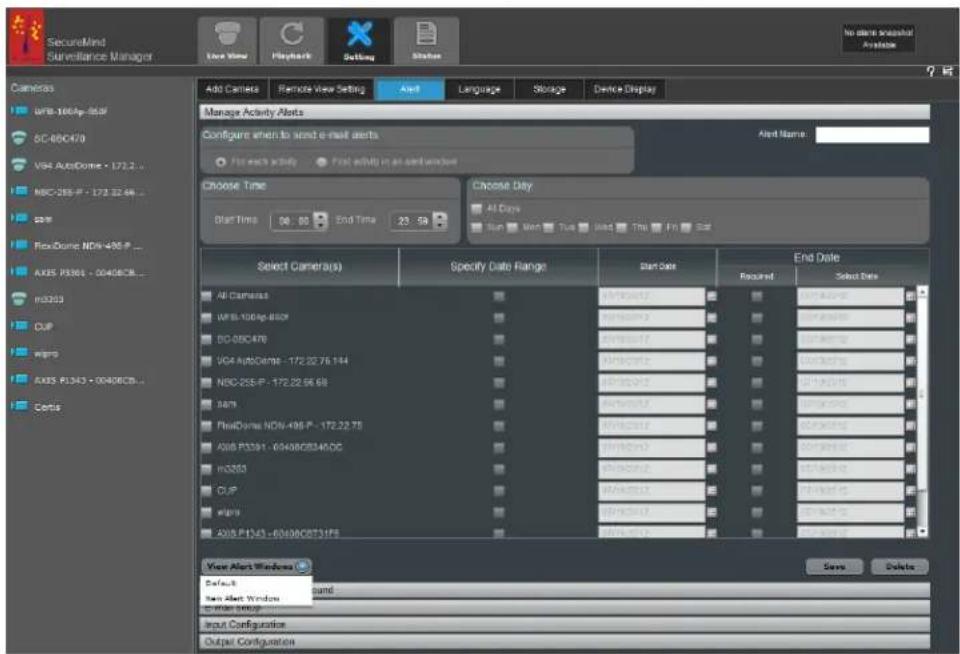Check the All Days checkbox
Viewport: 960px width, 654px height.
coord(476,209)
